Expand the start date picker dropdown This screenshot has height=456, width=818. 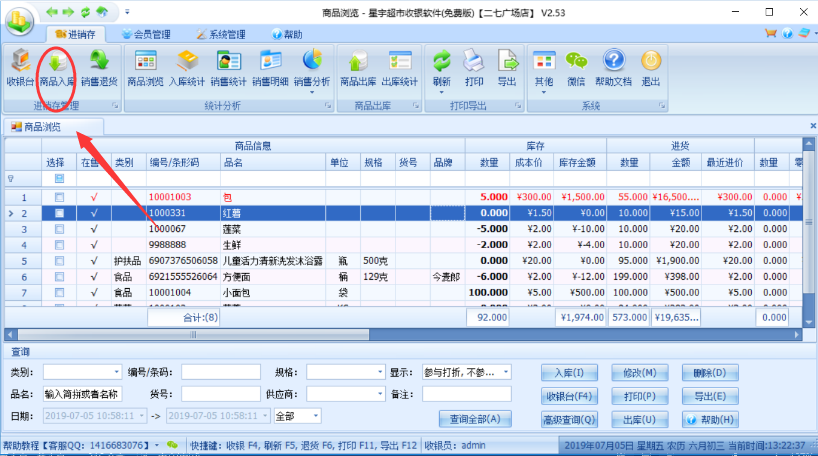click(141, 416)
